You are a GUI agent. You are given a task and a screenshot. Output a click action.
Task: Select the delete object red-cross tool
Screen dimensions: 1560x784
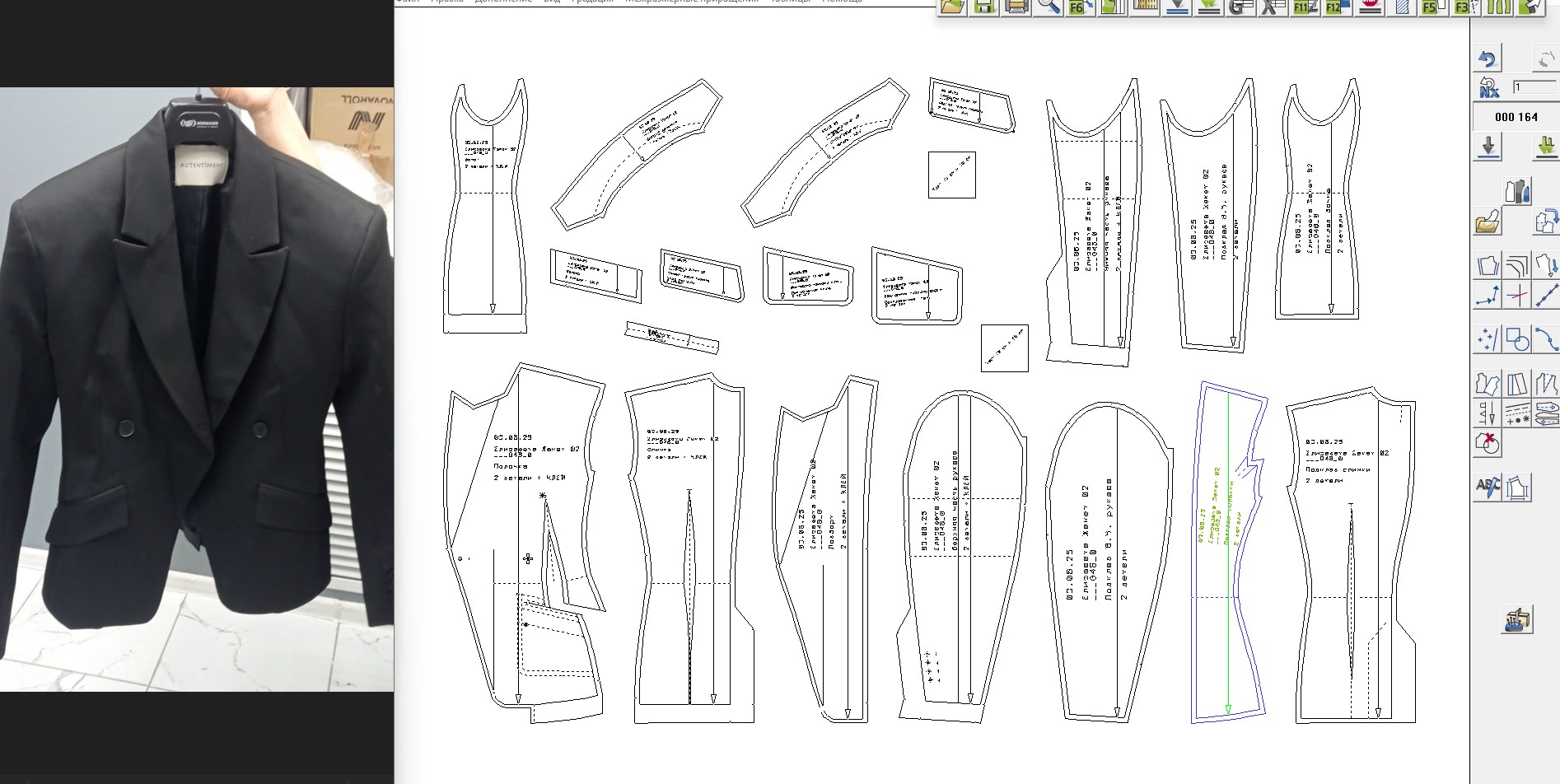pos(1488,443)
